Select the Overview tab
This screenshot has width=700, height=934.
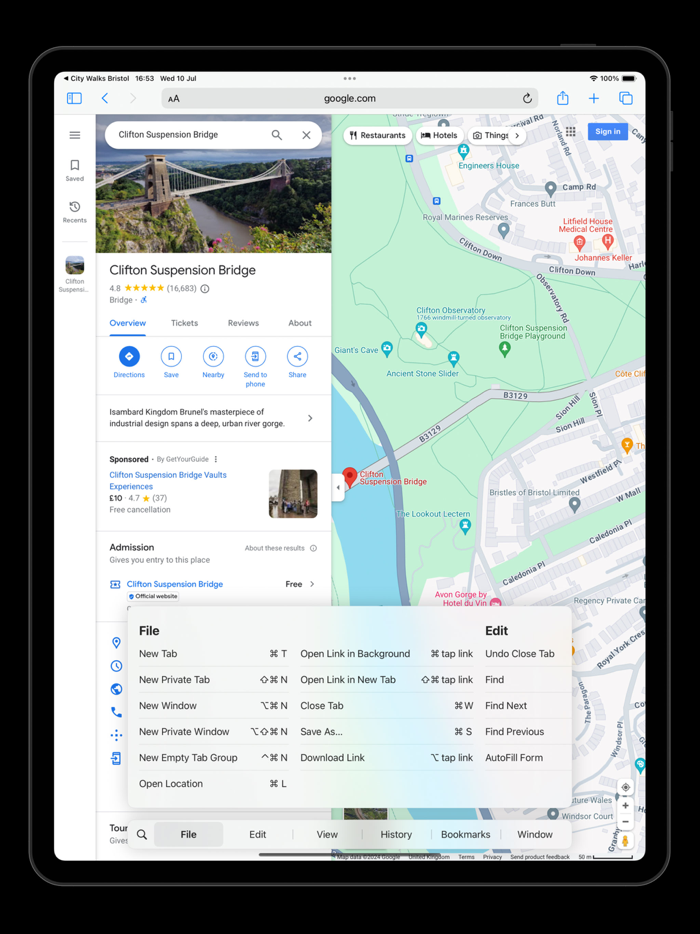coord(127,323)
